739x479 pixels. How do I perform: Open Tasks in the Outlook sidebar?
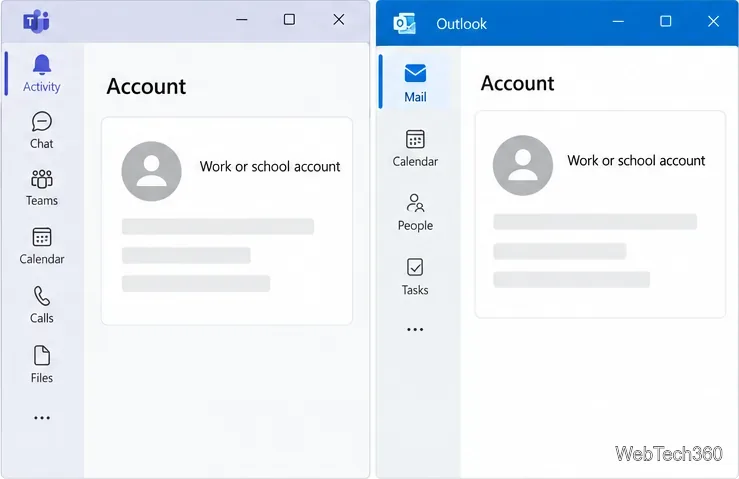(x=415, y=277)
